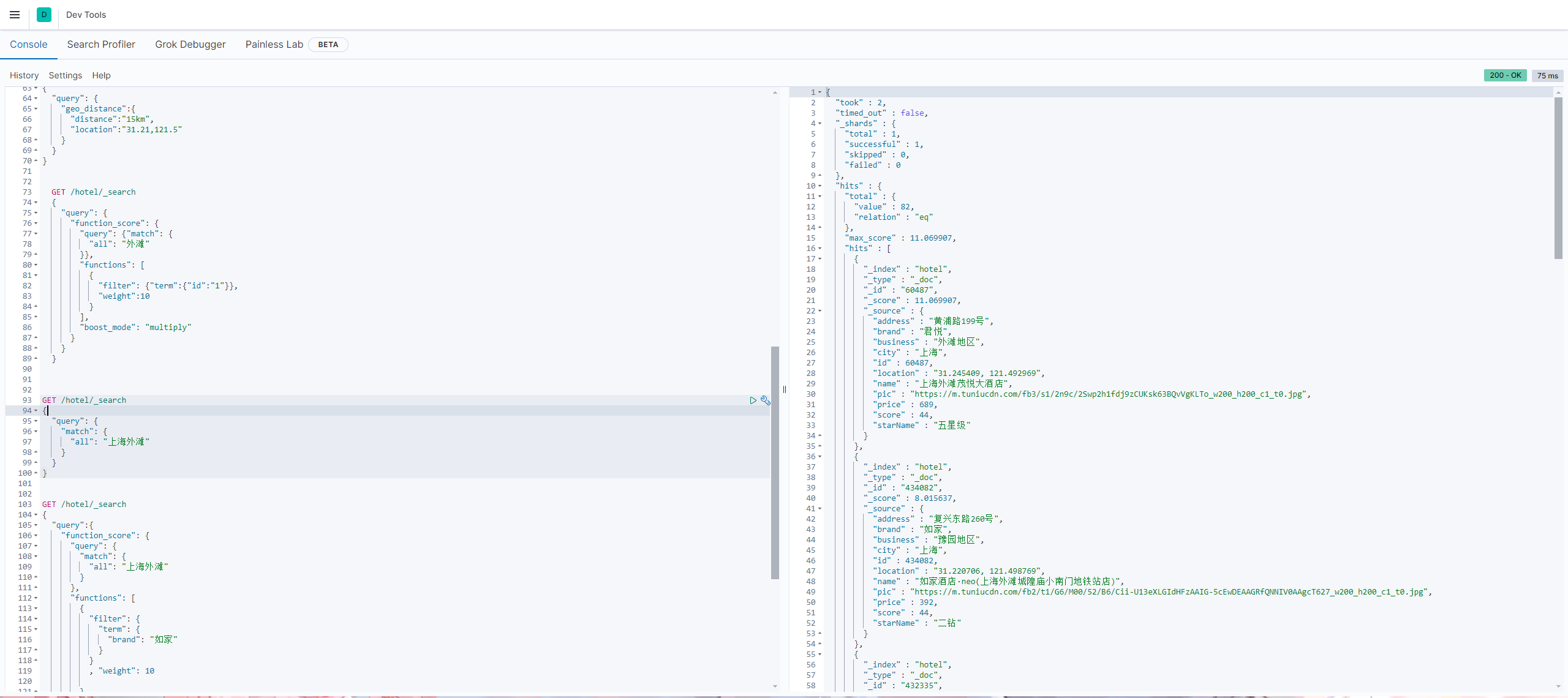Click the green D space avatar

click(x=44, y=15)
